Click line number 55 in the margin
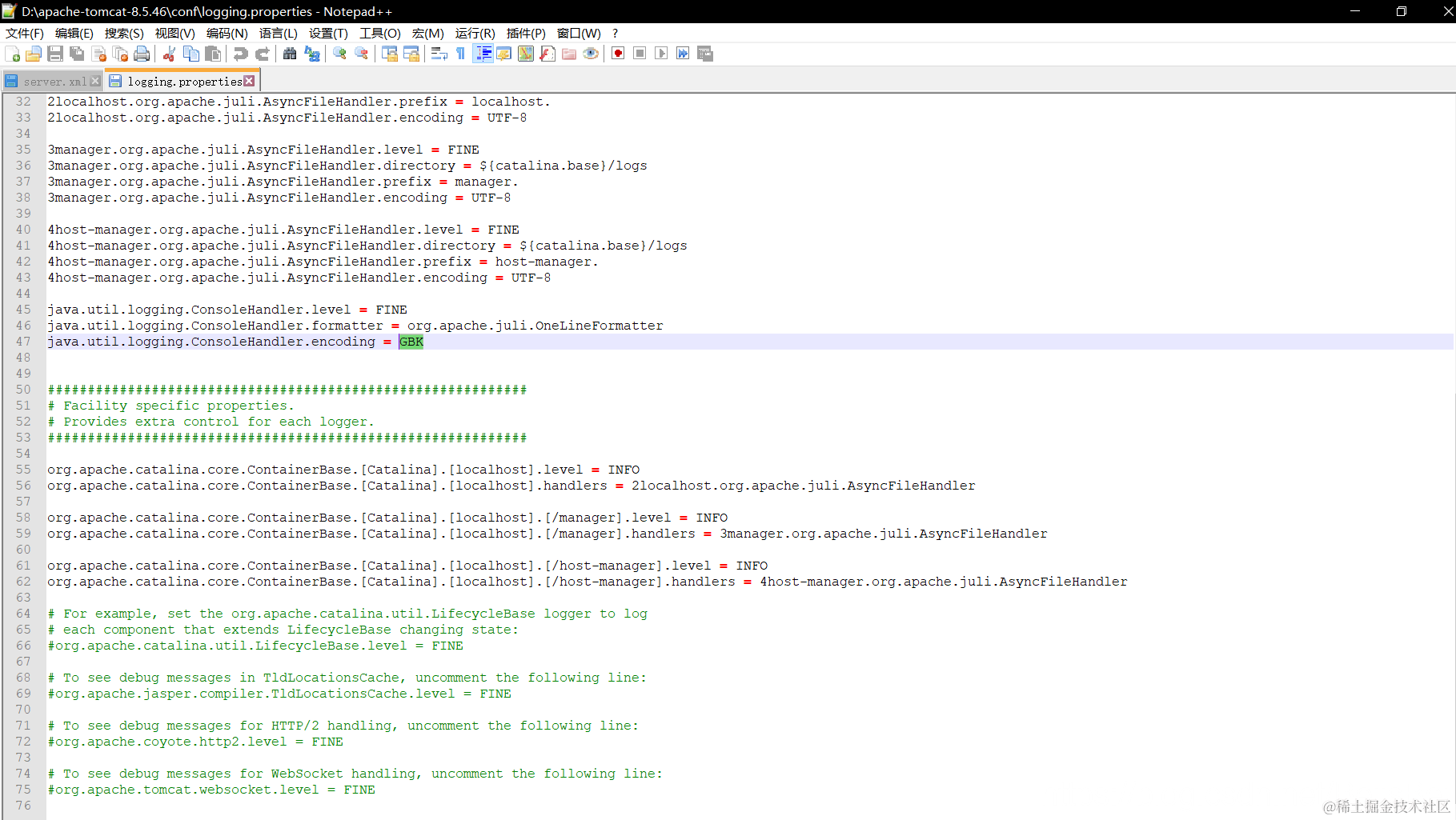The height and width of the screenshot is (820, 1456). (x=23, y=470)
